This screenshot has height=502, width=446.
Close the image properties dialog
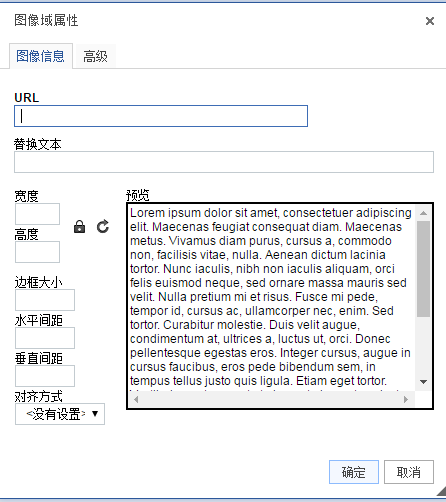(430, 21)
